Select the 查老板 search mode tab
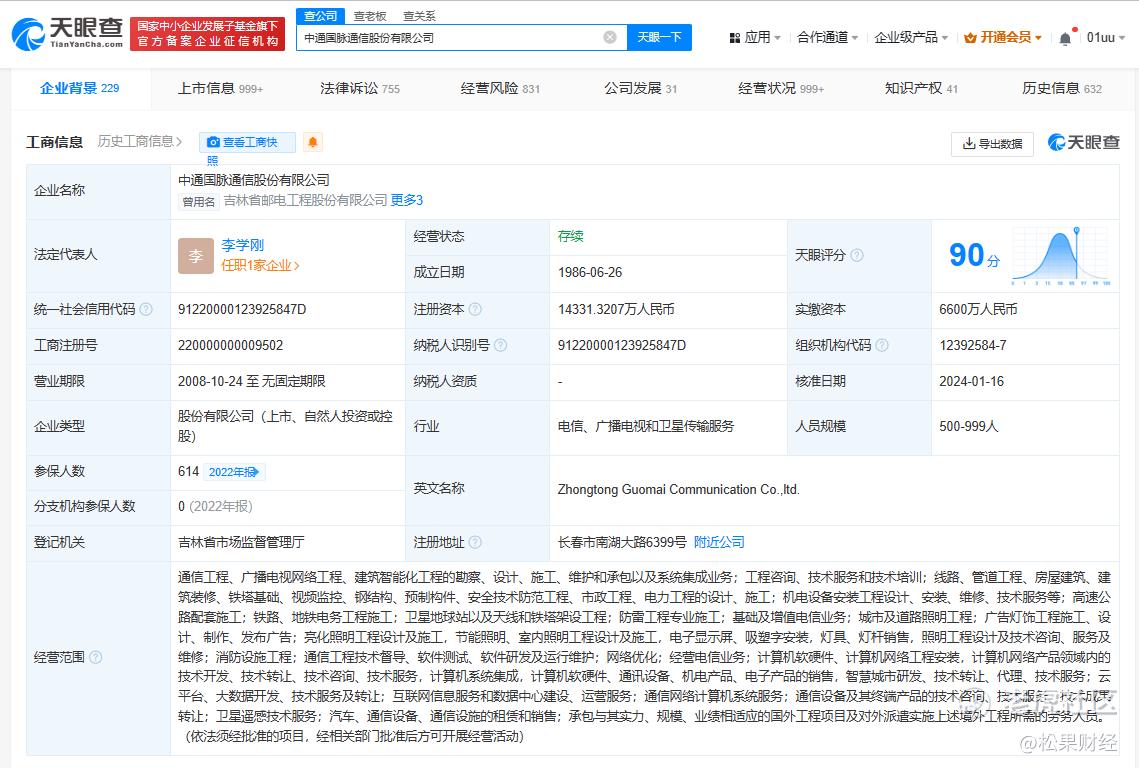Viewport: 1139px width, 768px height. (370, 16)
